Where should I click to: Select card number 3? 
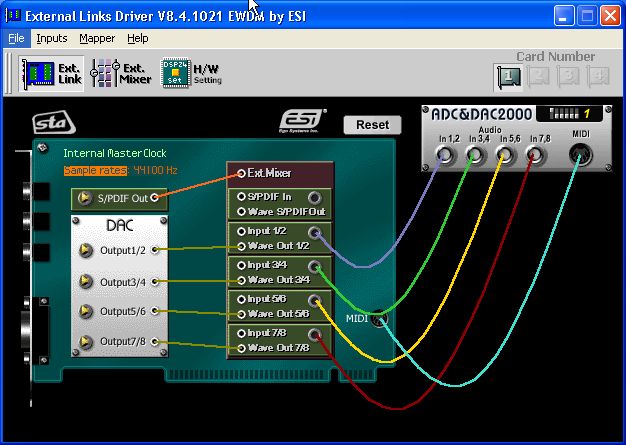568,76
